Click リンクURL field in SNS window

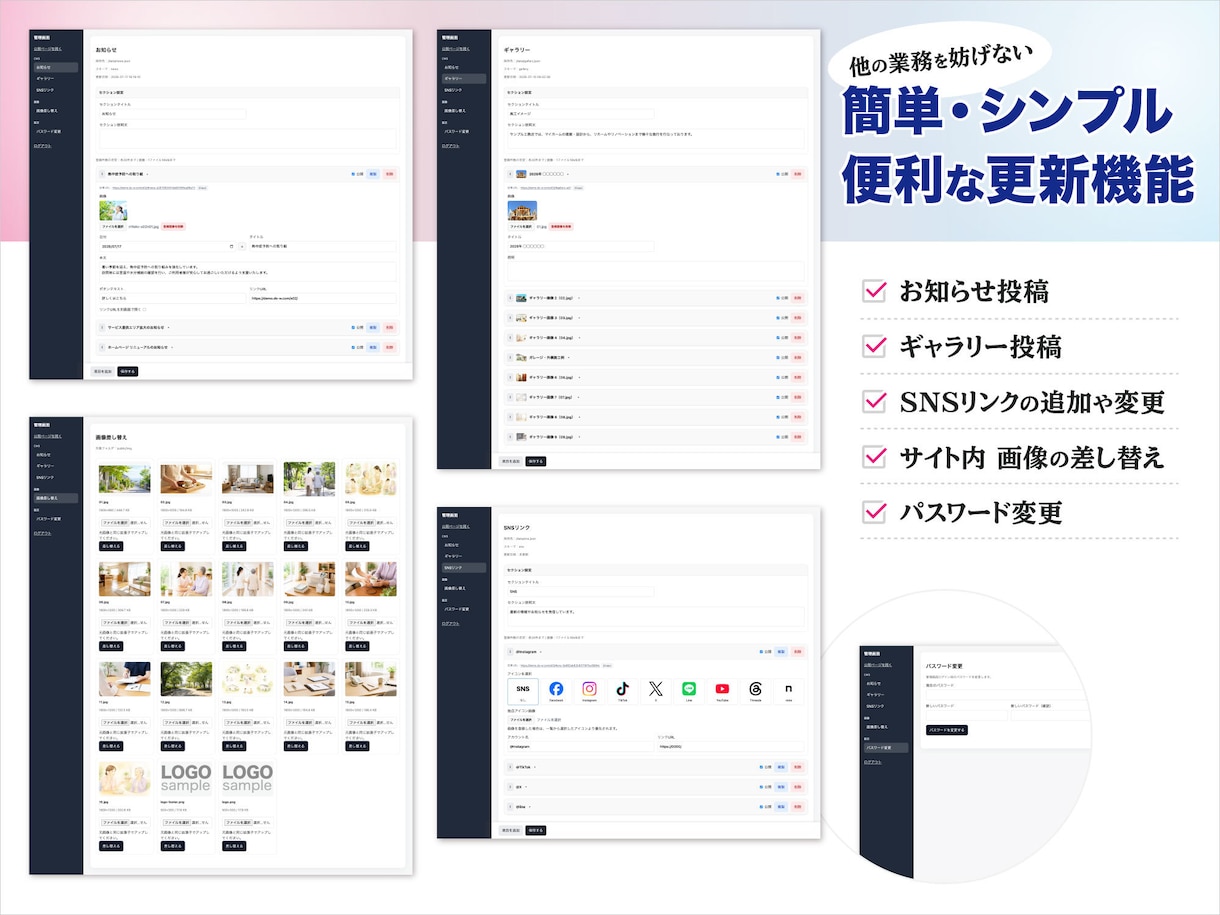click(730, 746)
